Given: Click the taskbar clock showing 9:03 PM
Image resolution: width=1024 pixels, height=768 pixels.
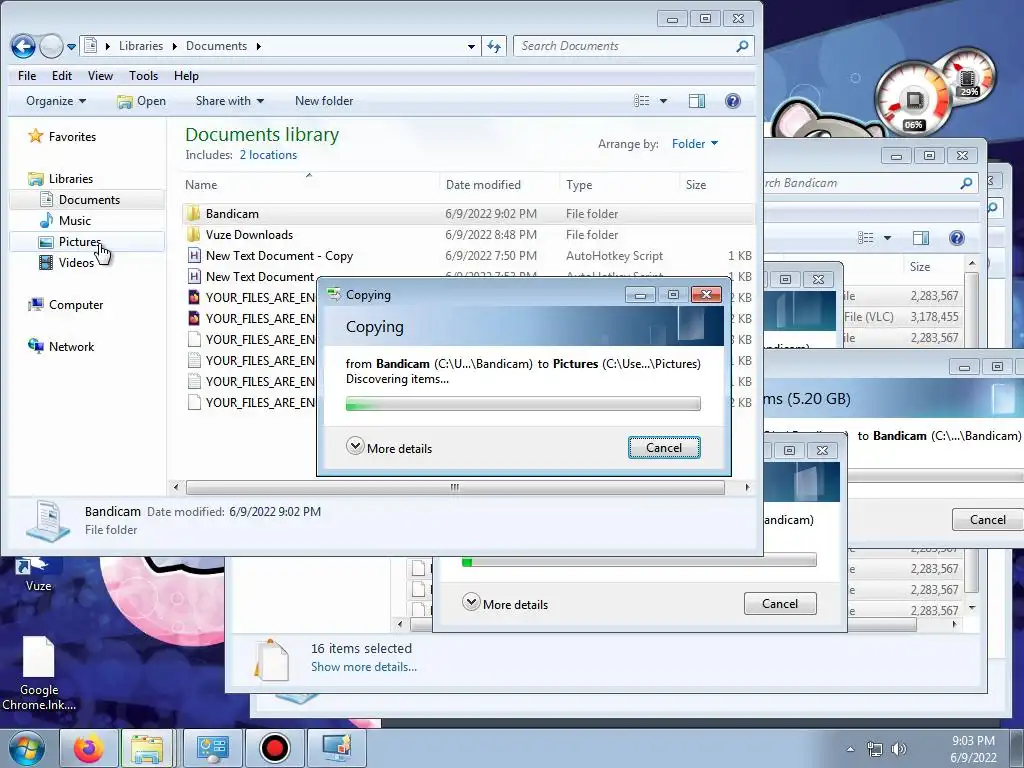Looking at the screenshot, I should pos(973,748).
